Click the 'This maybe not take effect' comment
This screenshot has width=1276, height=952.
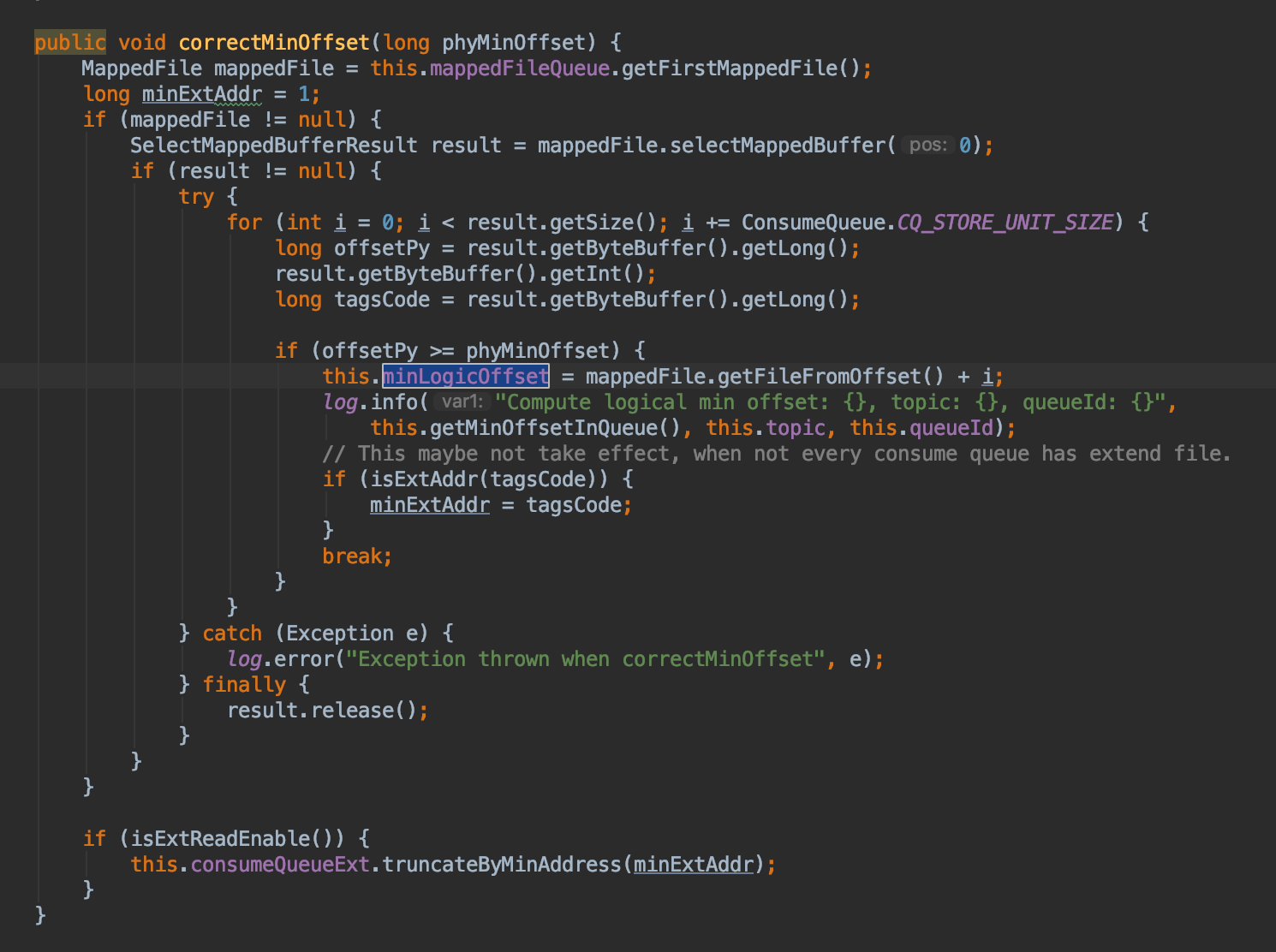[x=777, y=454]
